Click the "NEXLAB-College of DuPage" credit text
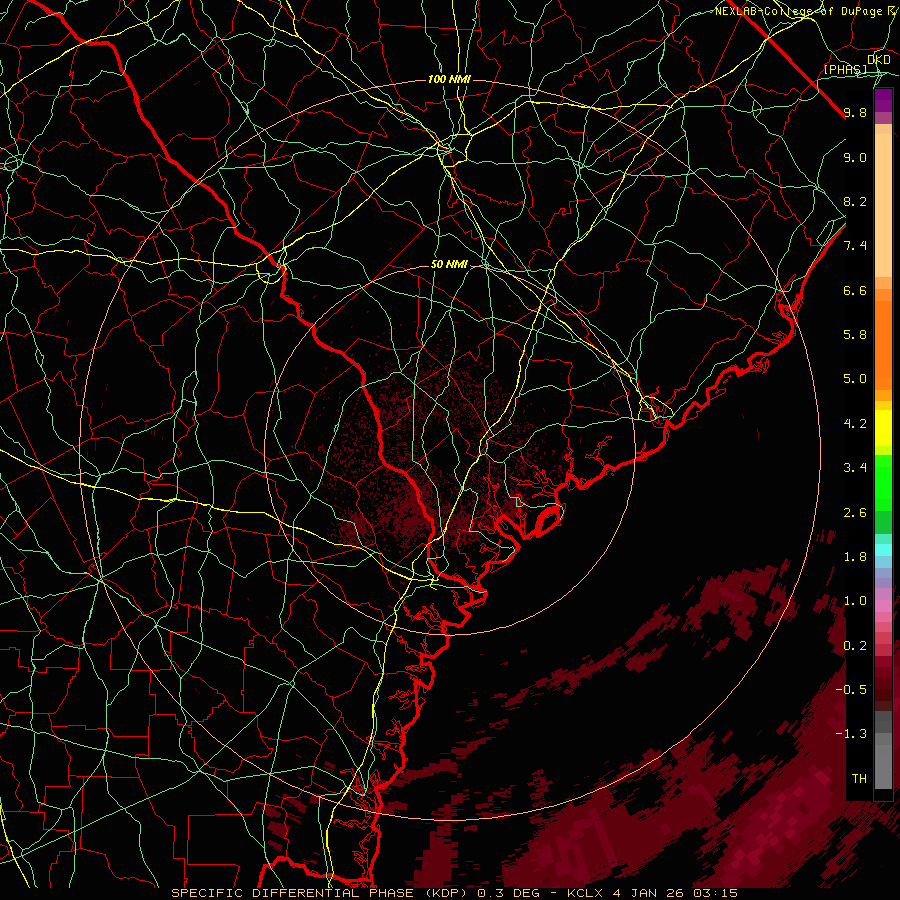The height and width of the screenshot is (900, 900). [801, 11]
